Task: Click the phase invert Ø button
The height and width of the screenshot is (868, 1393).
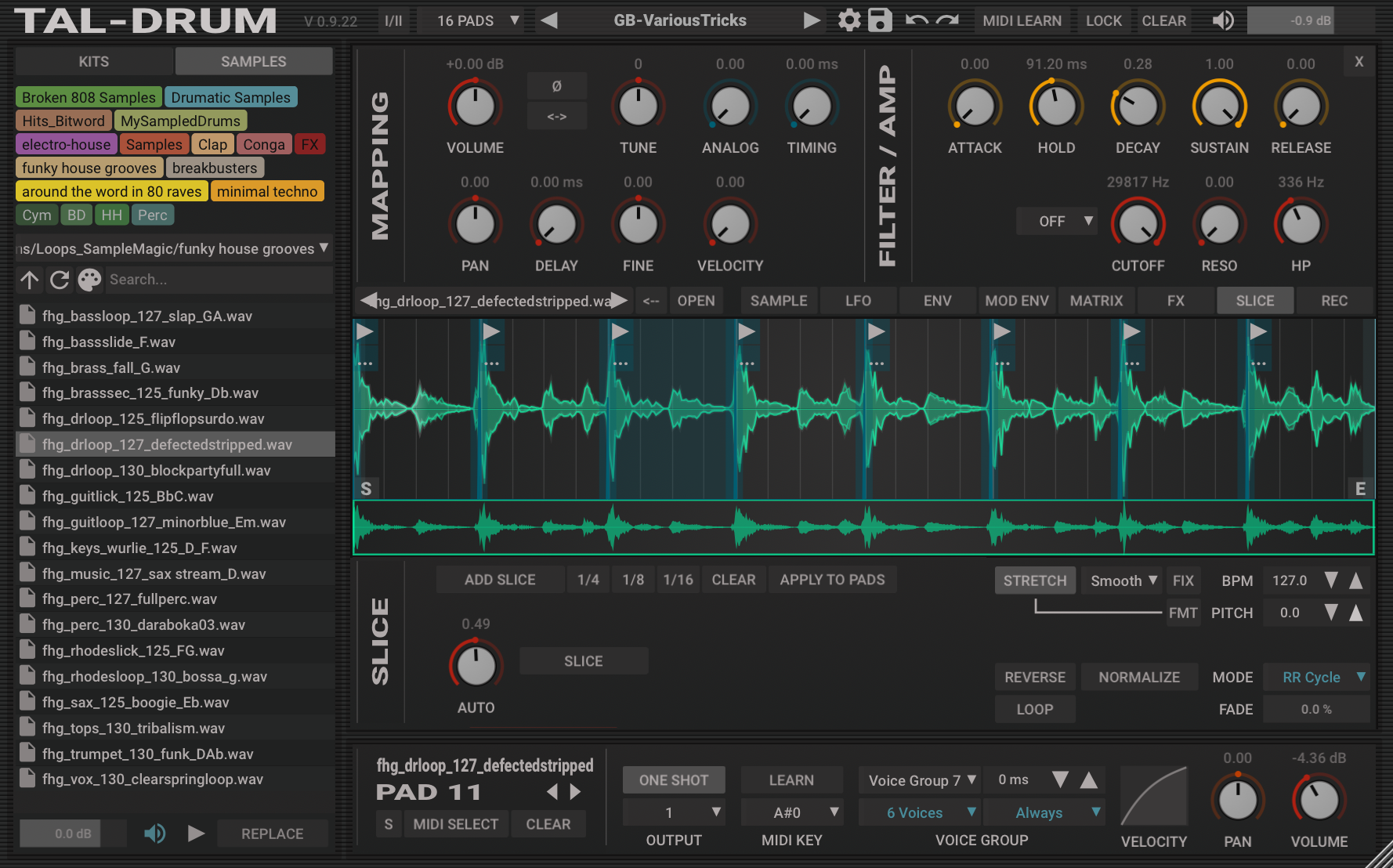Action: coord(556,86)
